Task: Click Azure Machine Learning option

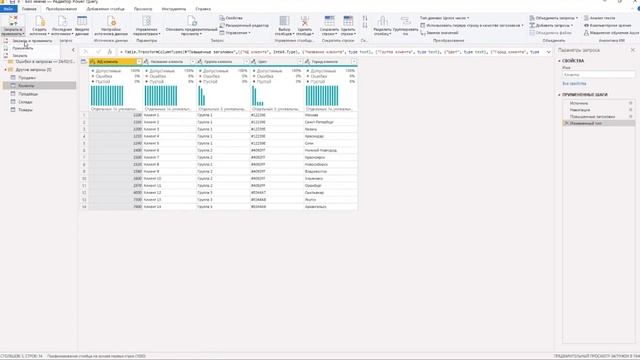Action: pos(611,33)
